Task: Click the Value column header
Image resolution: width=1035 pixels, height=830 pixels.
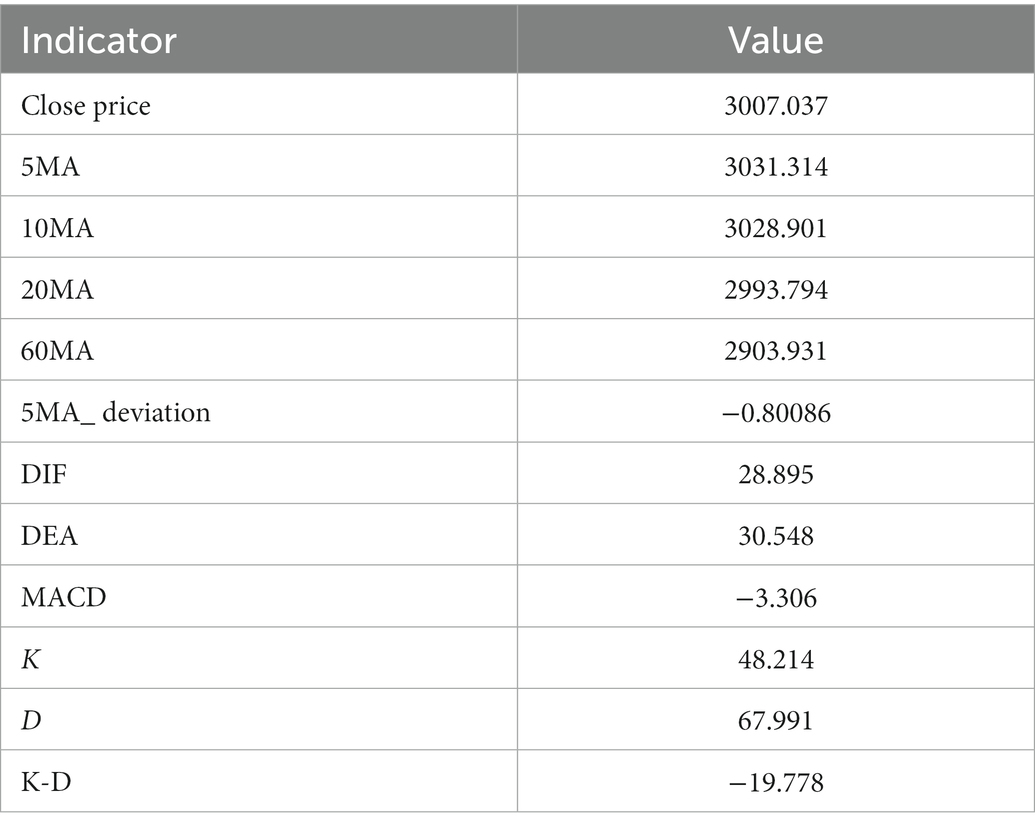Action: coord(776,40)
